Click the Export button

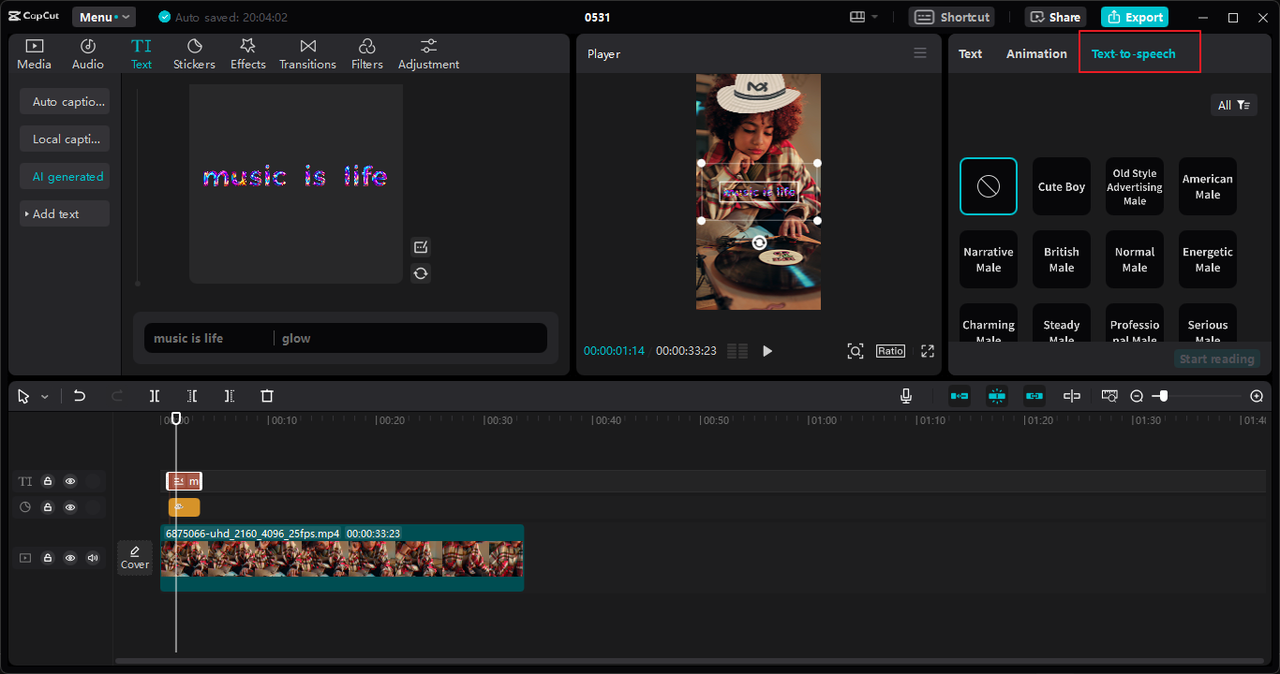[1134, 17]
